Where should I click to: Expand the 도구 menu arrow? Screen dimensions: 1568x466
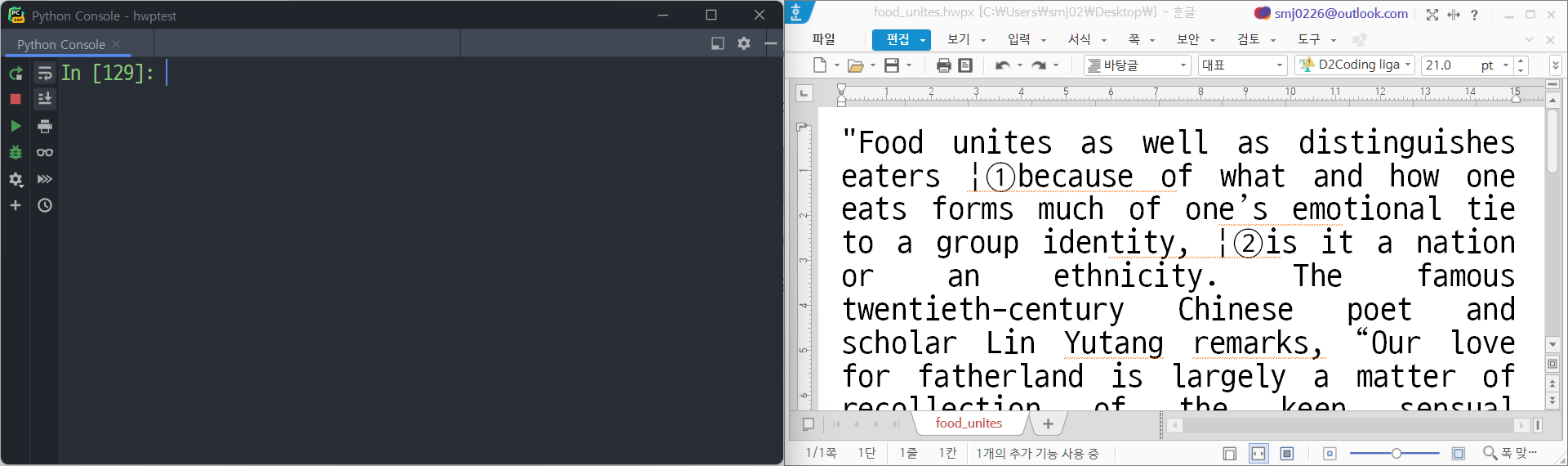[1334, 40]
